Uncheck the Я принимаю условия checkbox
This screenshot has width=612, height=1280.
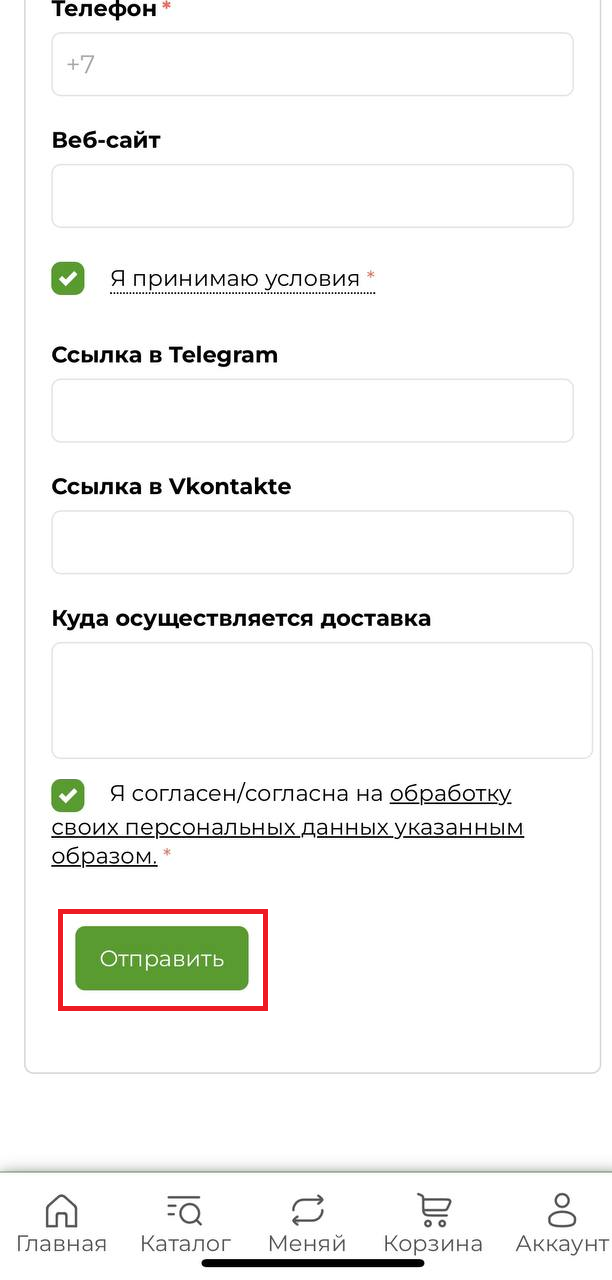pos(68,278)
